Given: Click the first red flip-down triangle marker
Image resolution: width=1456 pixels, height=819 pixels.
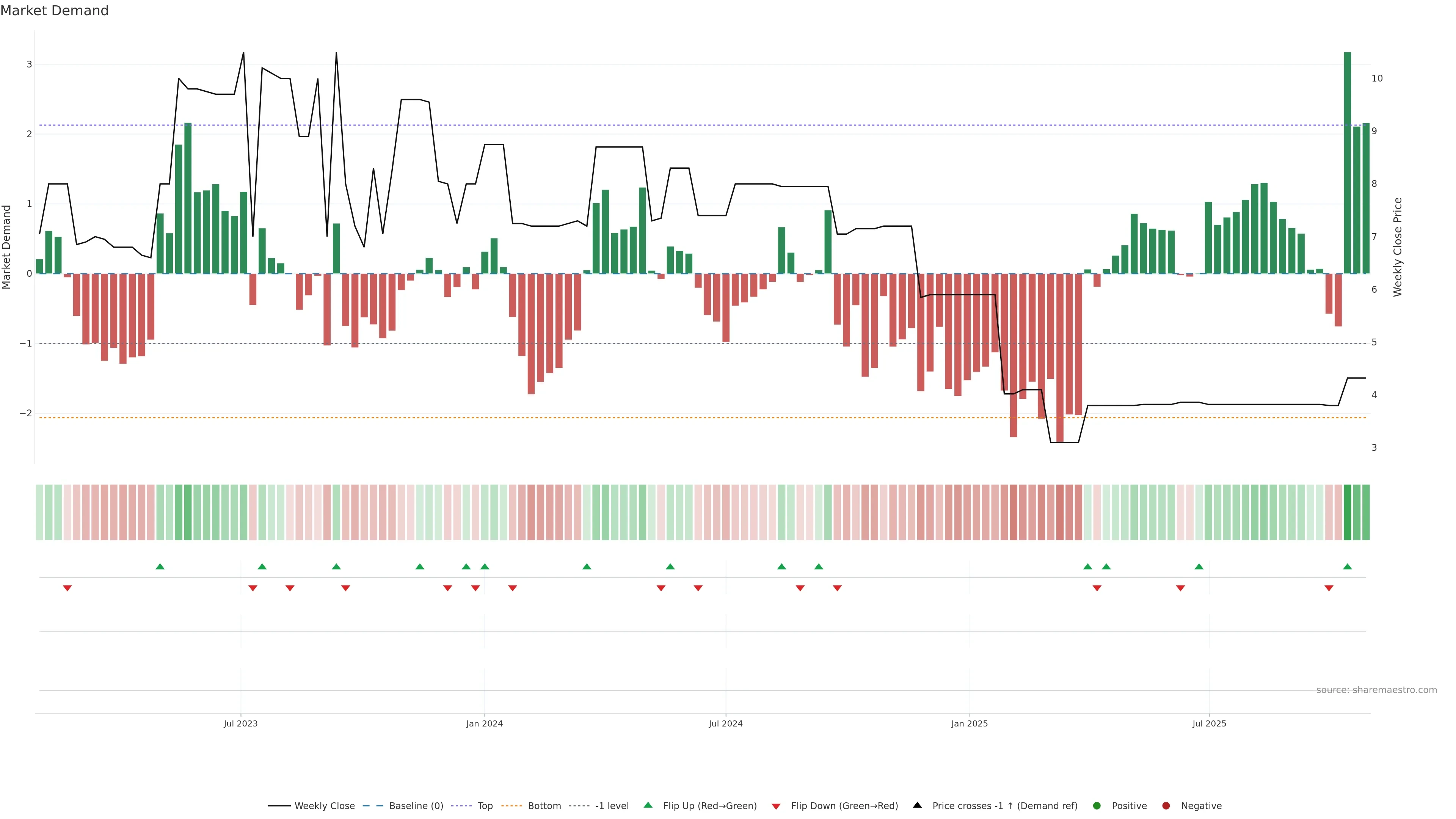Looking at the screenshot, I should (x=67, y=588).
